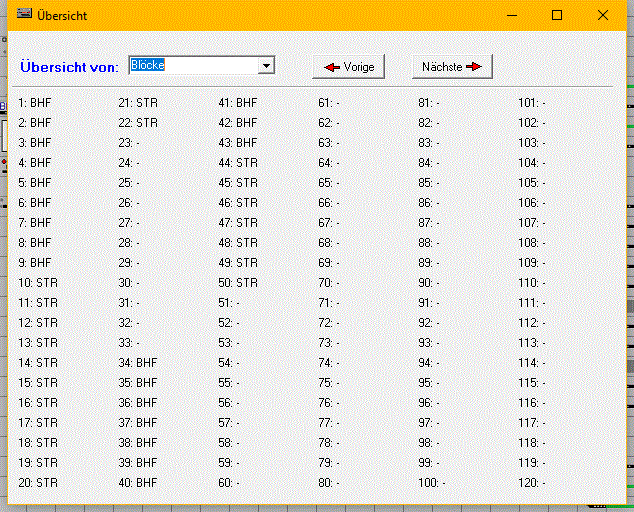This screenshot has height=512, width=634.
Task: Select entry "20: STR"
Action: (38, 483)
